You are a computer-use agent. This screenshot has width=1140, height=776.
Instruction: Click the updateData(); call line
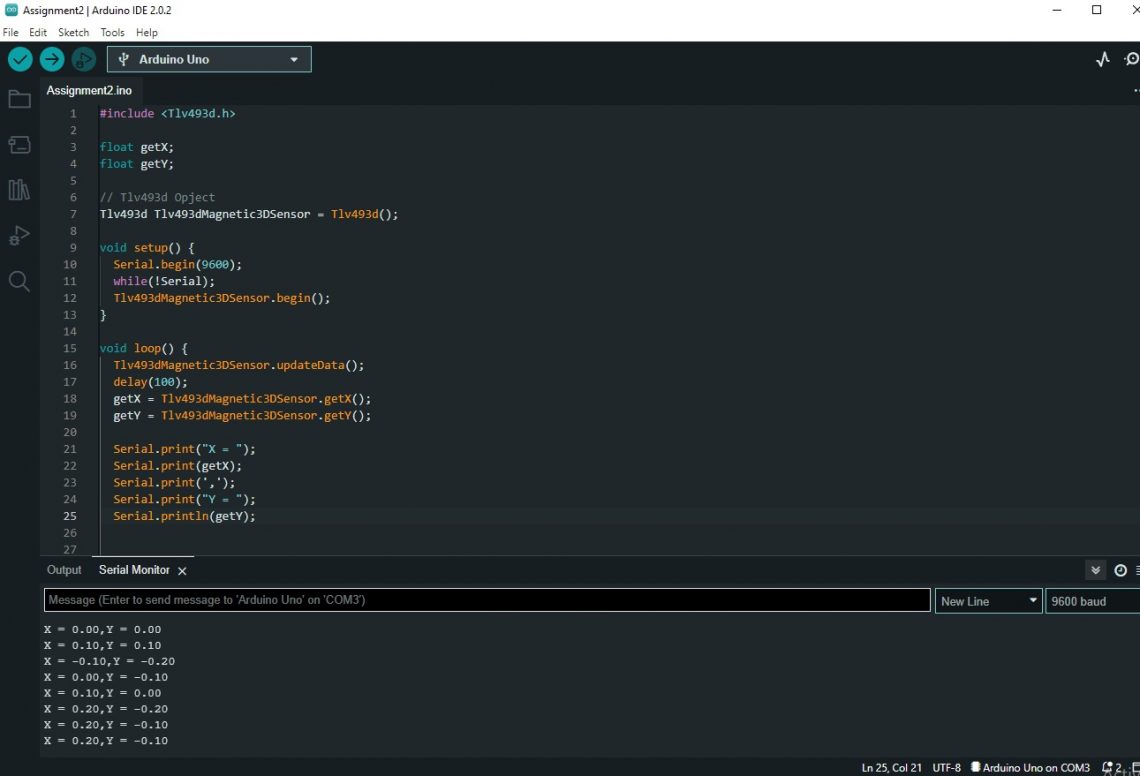click(x=238, y=365)
